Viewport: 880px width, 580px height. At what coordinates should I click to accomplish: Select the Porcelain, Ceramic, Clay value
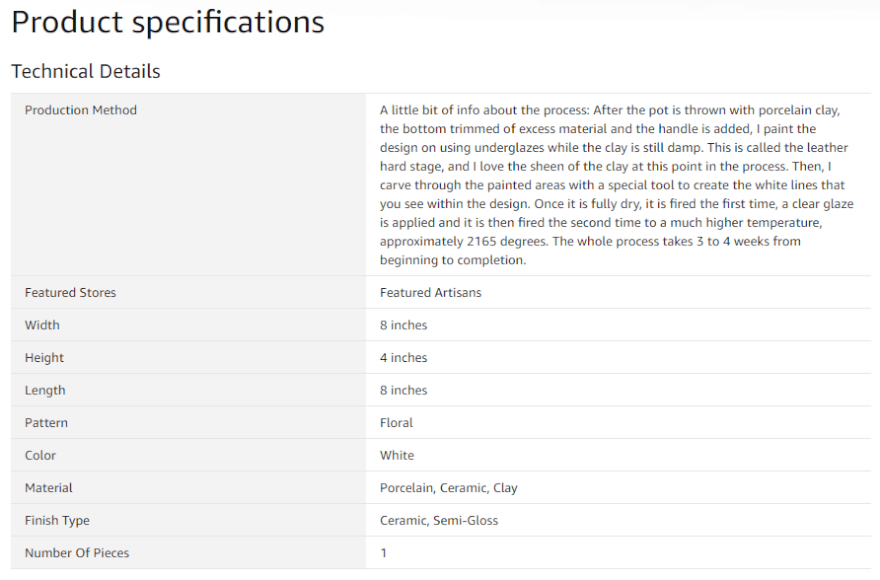[x=448, y=488]
